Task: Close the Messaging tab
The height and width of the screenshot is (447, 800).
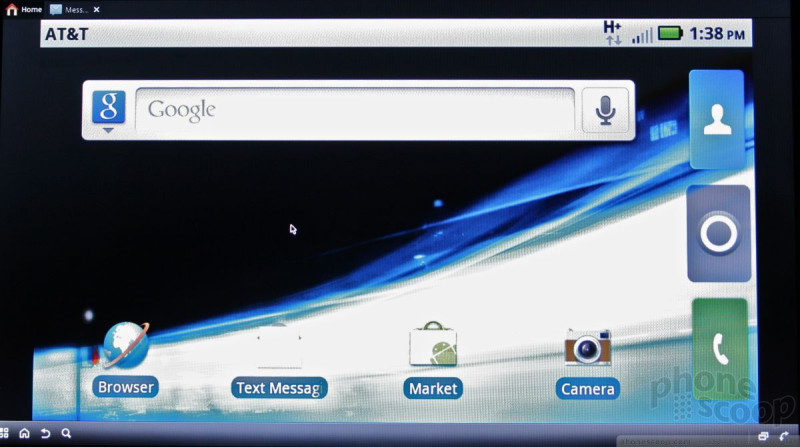Action: [96, 9]
